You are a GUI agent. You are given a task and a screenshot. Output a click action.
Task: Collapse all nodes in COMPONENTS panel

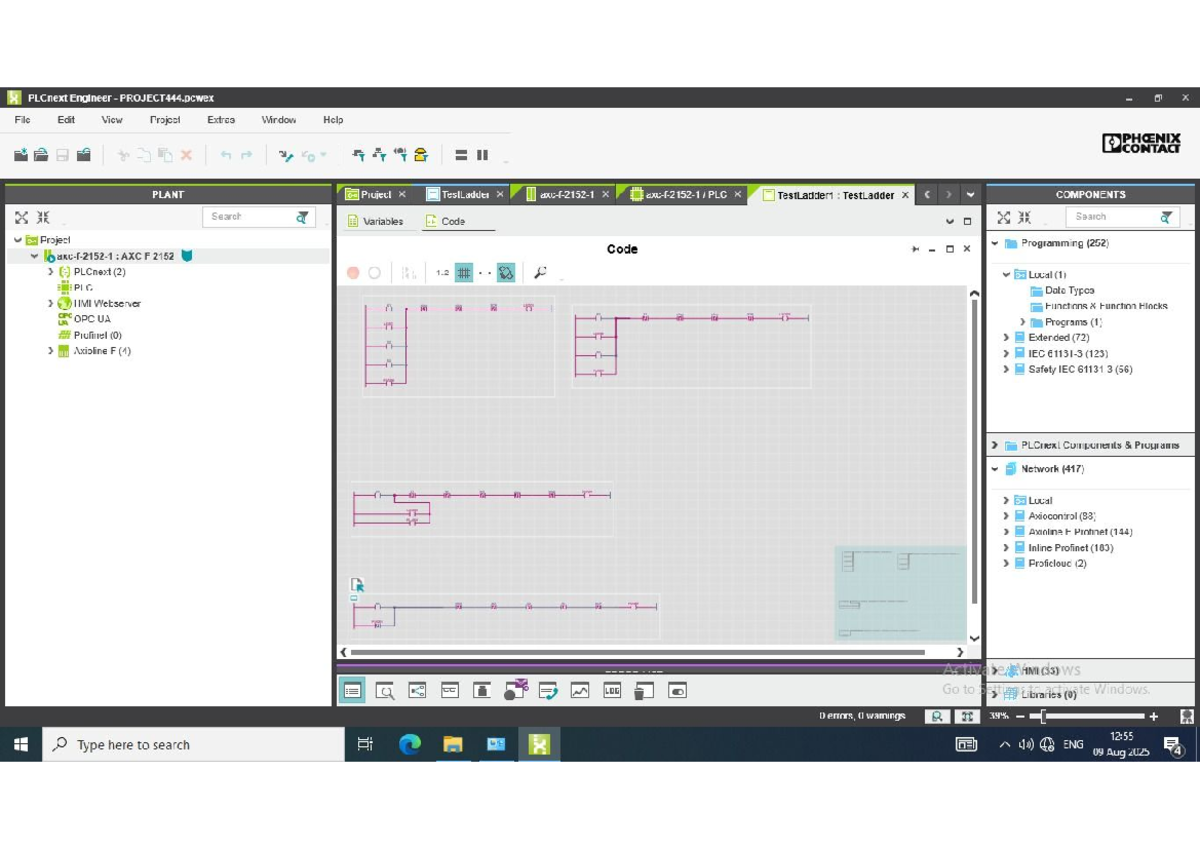pos(1025,217)
